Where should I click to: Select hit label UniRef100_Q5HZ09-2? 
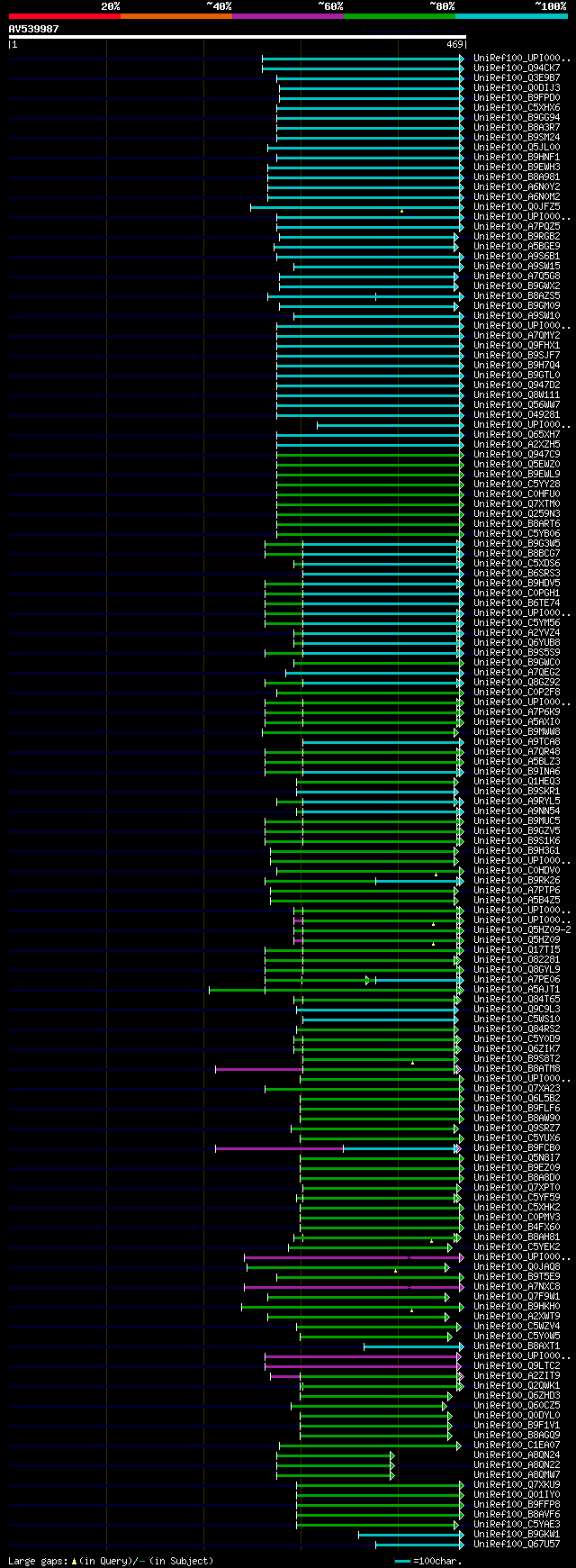pos(522,930)
